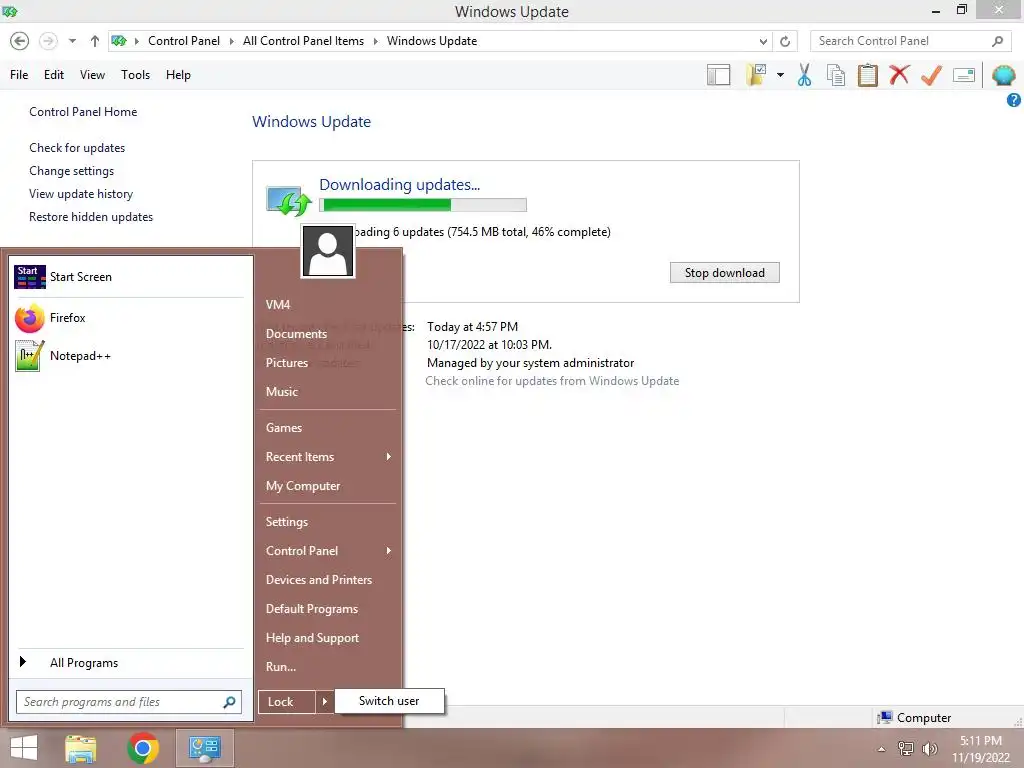
Task: Open Start Screen from start menu
Action: tap(129, 277)
